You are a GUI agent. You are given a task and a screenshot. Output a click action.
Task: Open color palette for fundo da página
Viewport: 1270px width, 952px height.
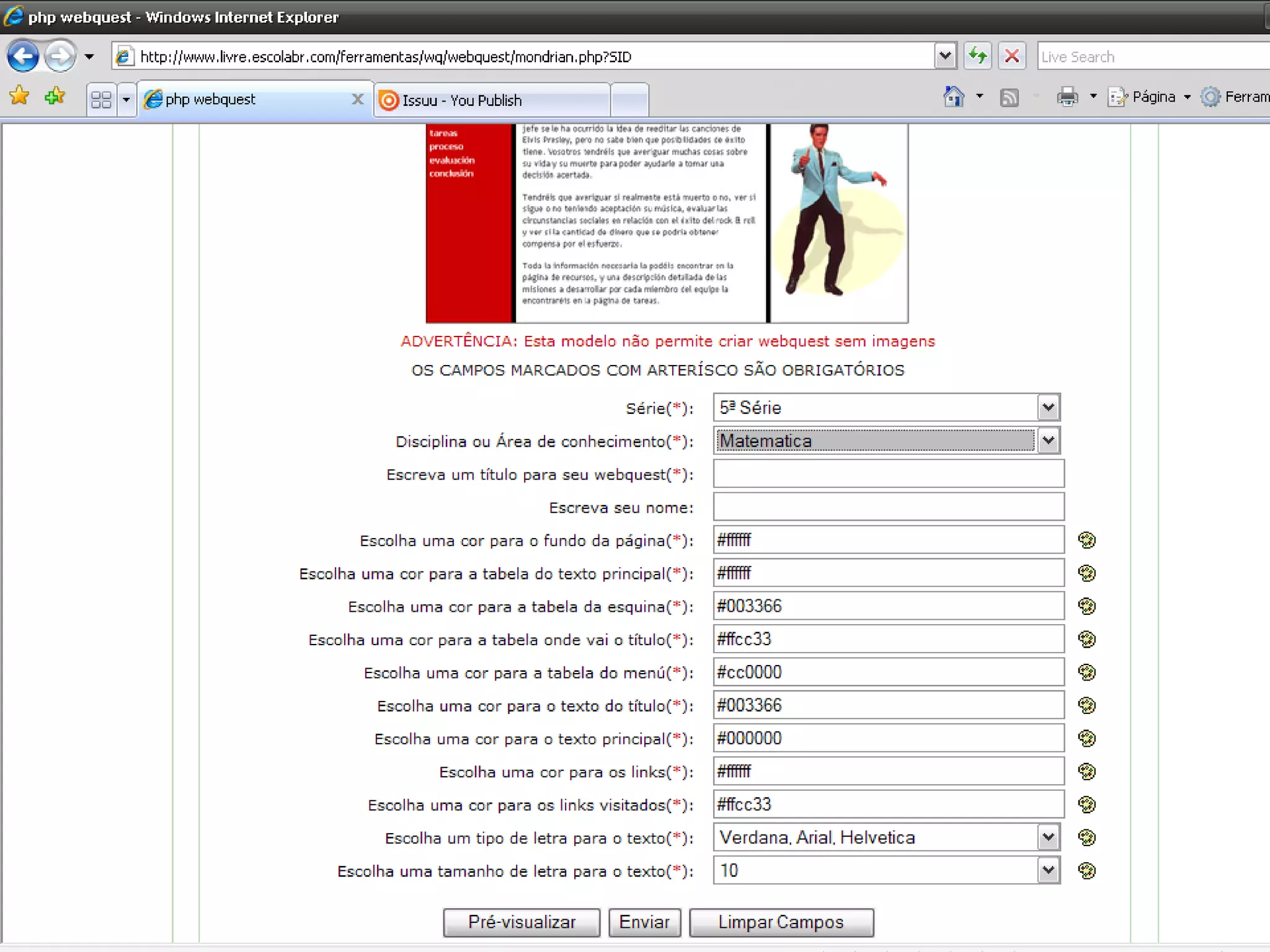1086,540
